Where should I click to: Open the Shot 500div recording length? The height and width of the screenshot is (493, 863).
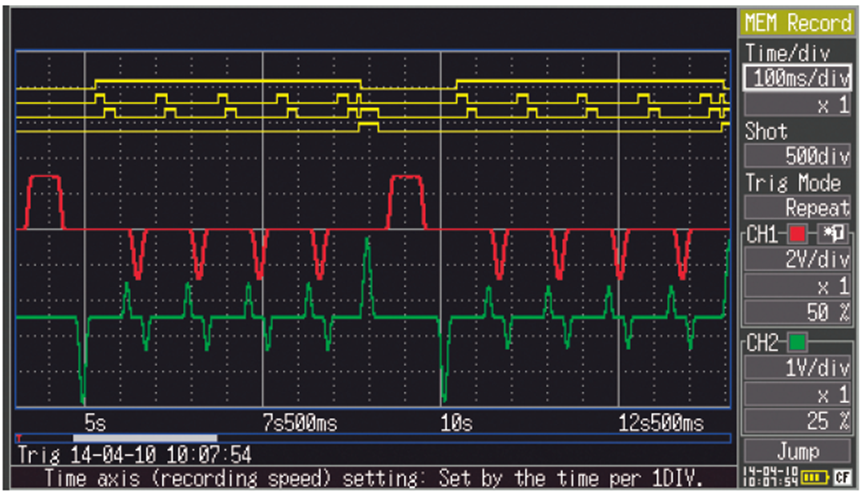(x=797, y=157)
